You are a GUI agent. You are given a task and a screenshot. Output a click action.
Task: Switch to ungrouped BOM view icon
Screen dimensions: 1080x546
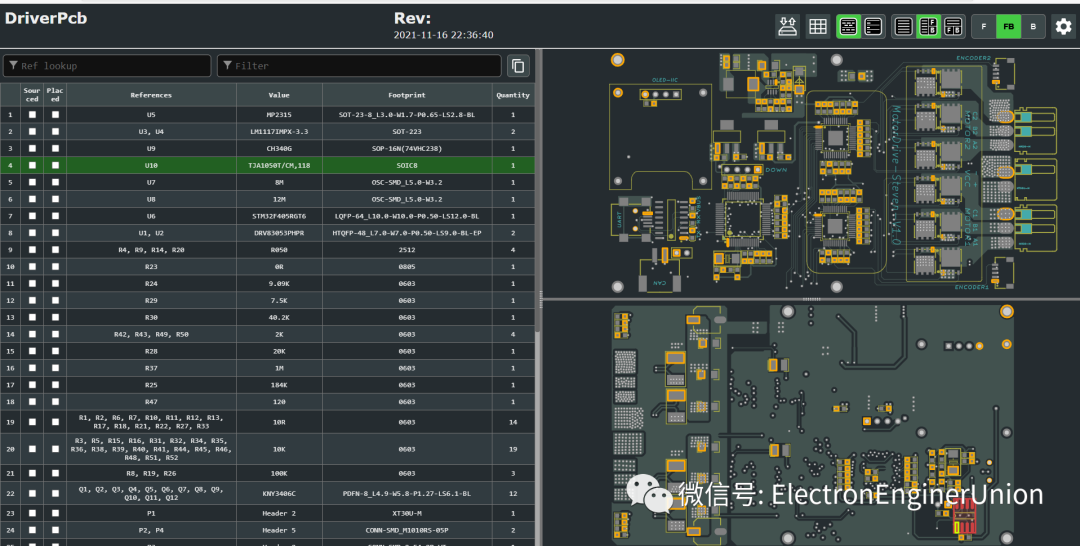pos(873,27)
